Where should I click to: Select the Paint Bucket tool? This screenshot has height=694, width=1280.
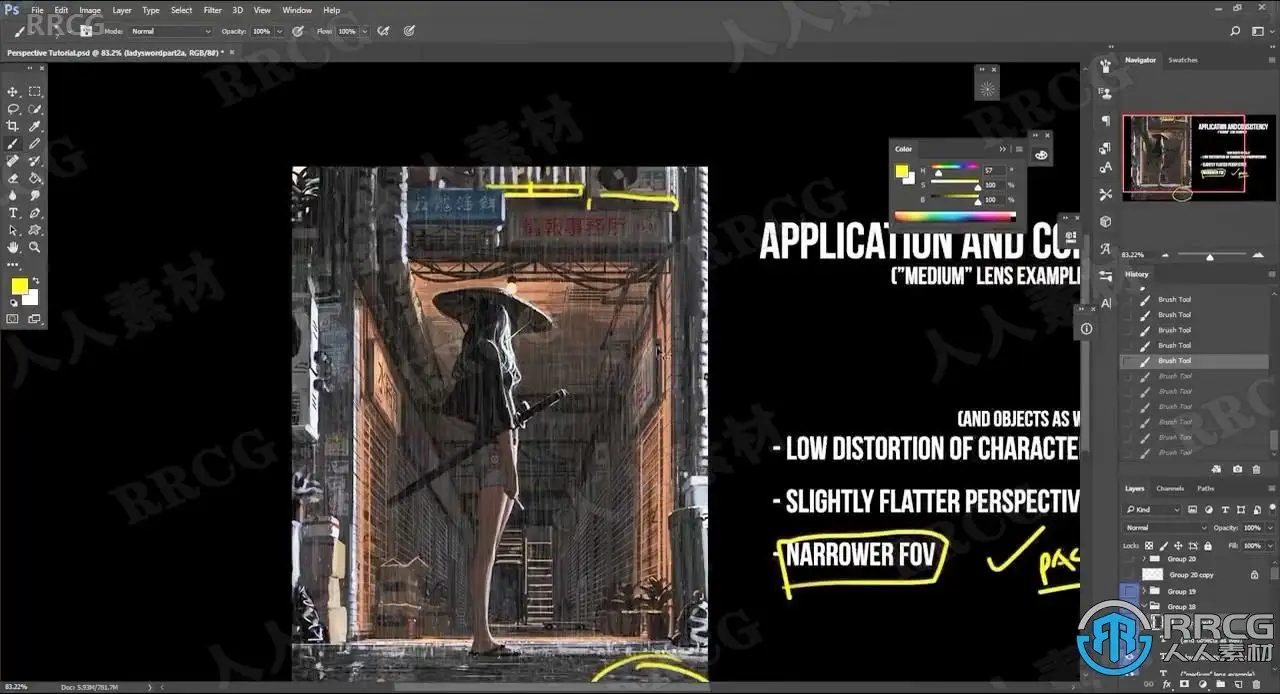pos(35,178)
